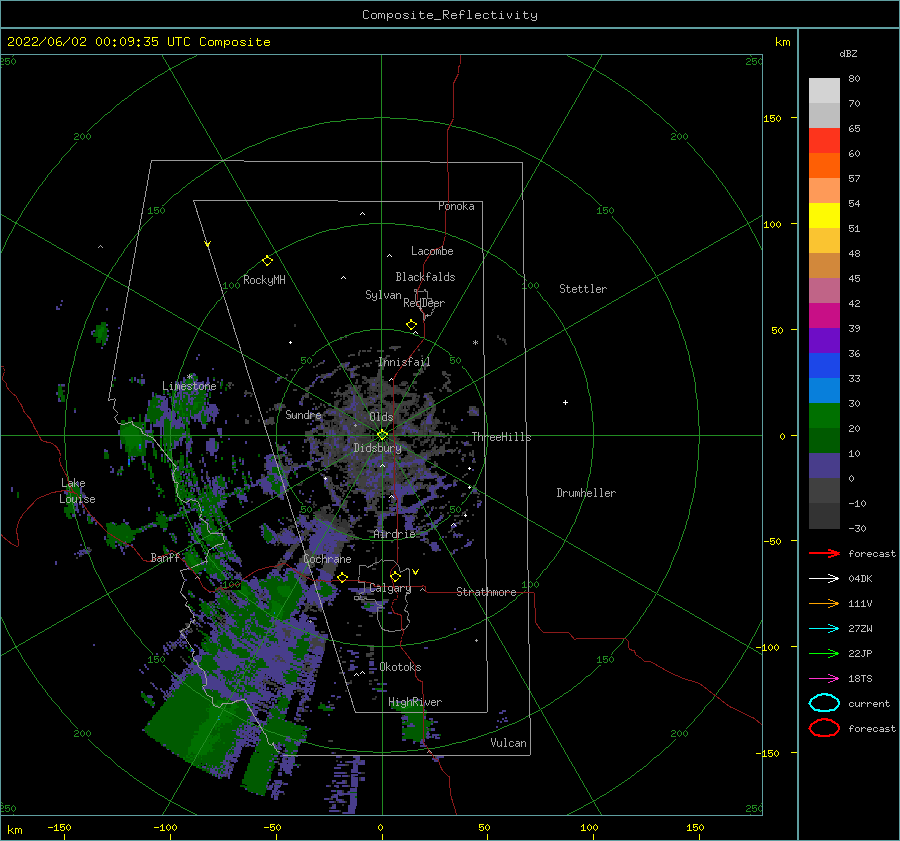
Task: Click the 04DK legend text
Action: click(860, 579)
